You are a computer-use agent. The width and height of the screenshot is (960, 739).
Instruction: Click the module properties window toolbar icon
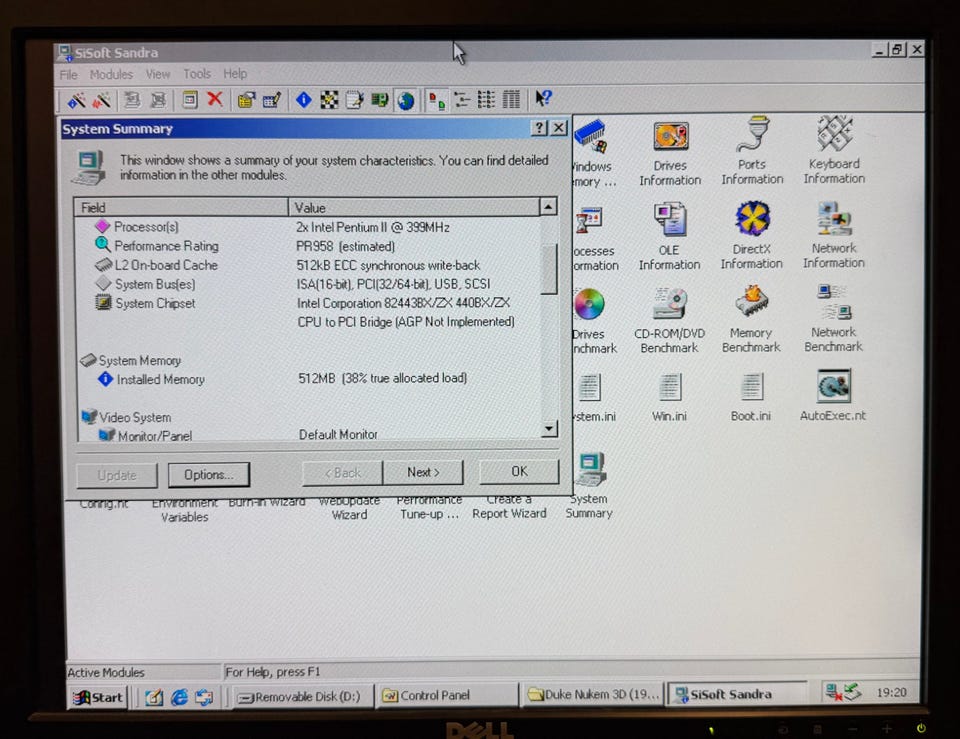[x=190, y=99]
